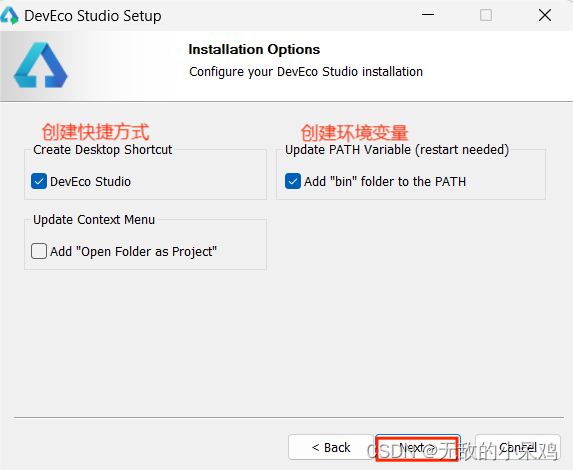Uncheck the DevEco Studio desktop shortcut checkbox

coord(39,181)
